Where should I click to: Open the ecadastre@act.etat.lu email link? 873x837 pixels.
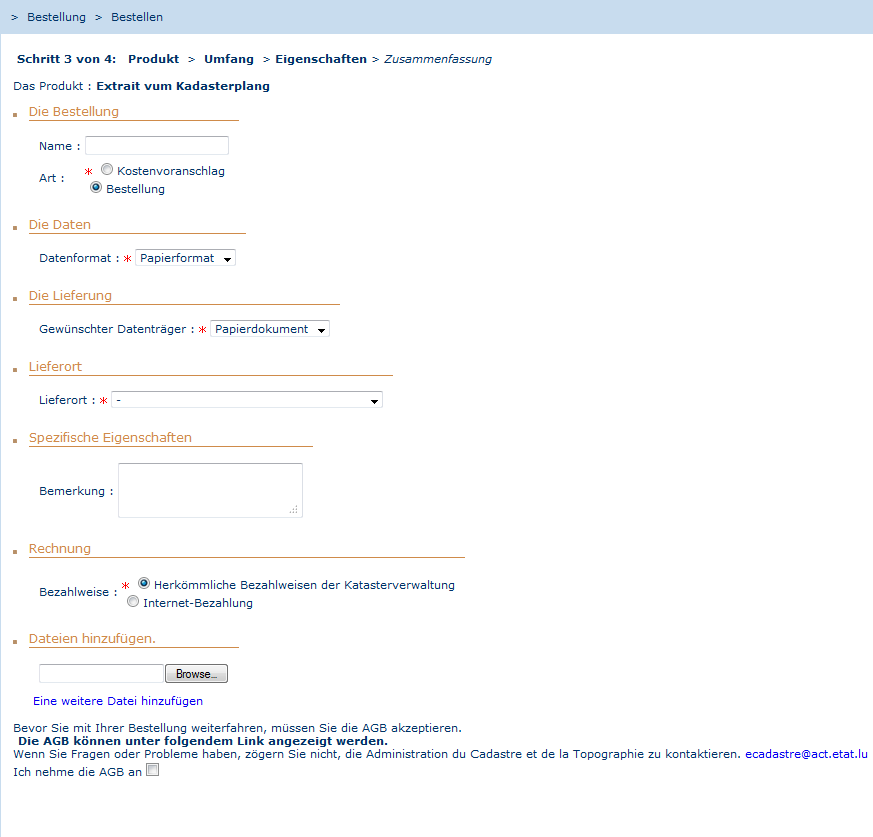pyautogui.click(x=806, y=754)
